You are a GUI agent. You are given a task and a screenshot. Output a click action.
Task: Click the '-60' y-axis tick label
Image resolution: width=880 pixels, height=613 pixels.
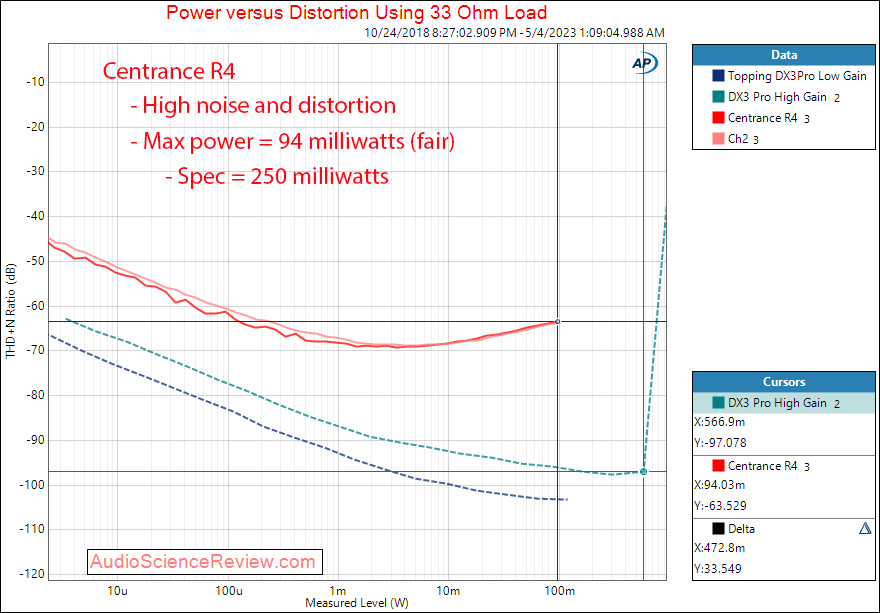(x=35, y=306)
